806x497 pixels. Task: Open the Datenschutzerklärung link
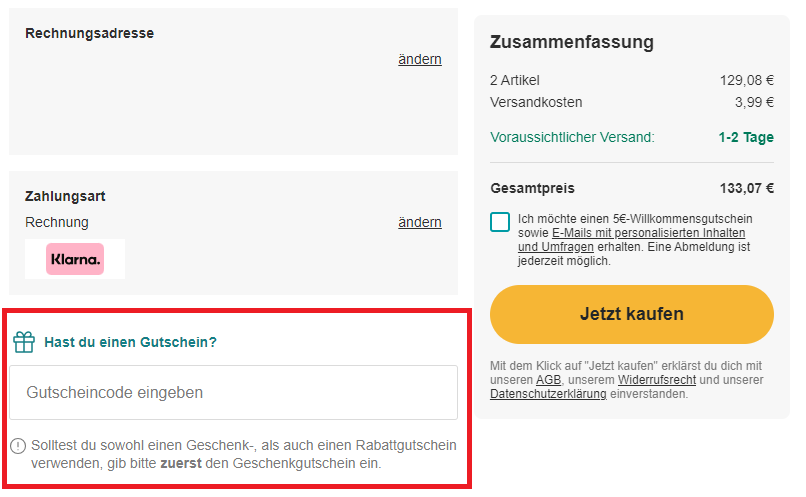[548, 394]
